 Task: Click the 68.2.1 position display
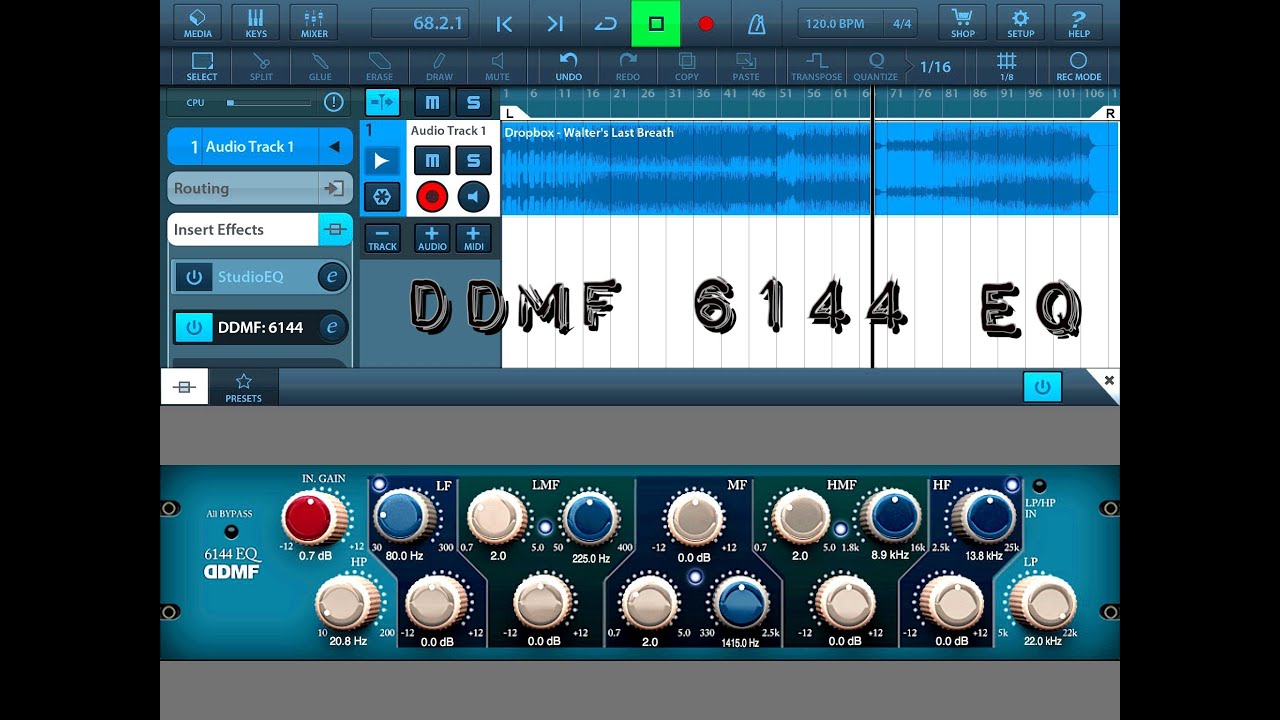coord(419,23)
